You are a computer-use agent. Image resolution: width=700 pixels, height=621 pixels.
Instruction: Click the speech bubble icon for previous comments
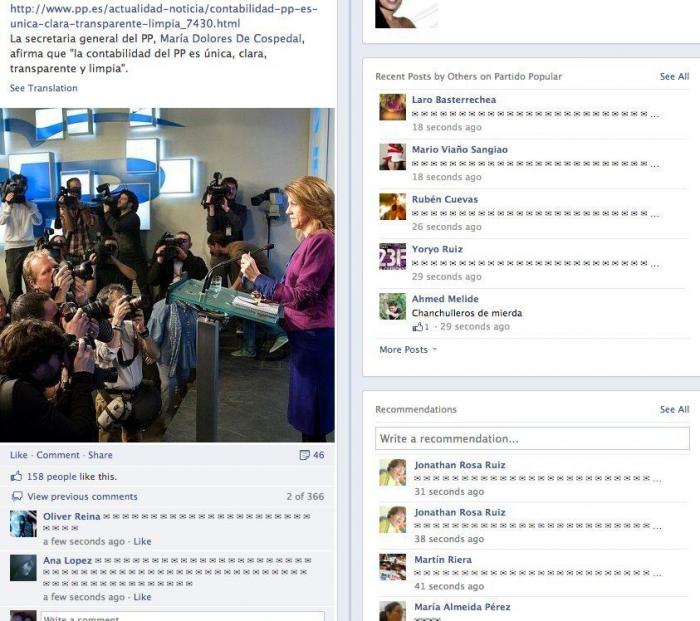pos(17,496)
